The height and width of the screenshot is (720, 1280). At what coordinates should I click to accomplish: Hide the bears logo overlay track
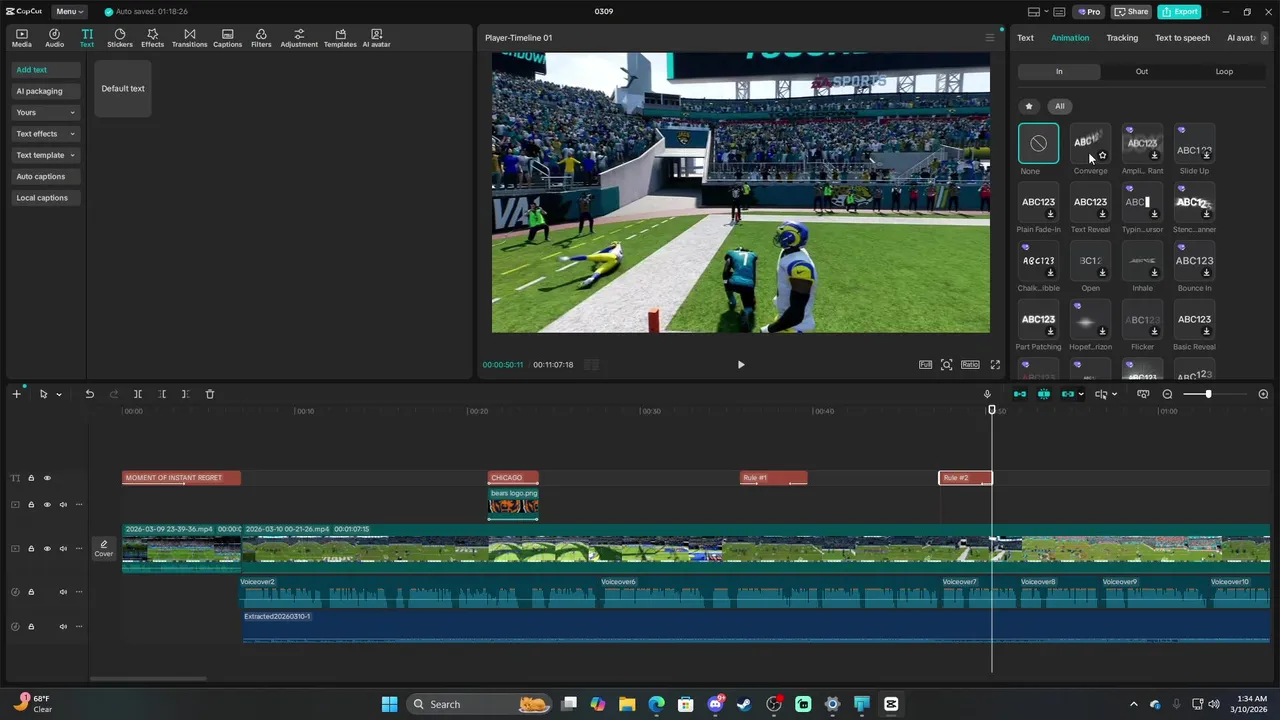[x=47, y=505]
